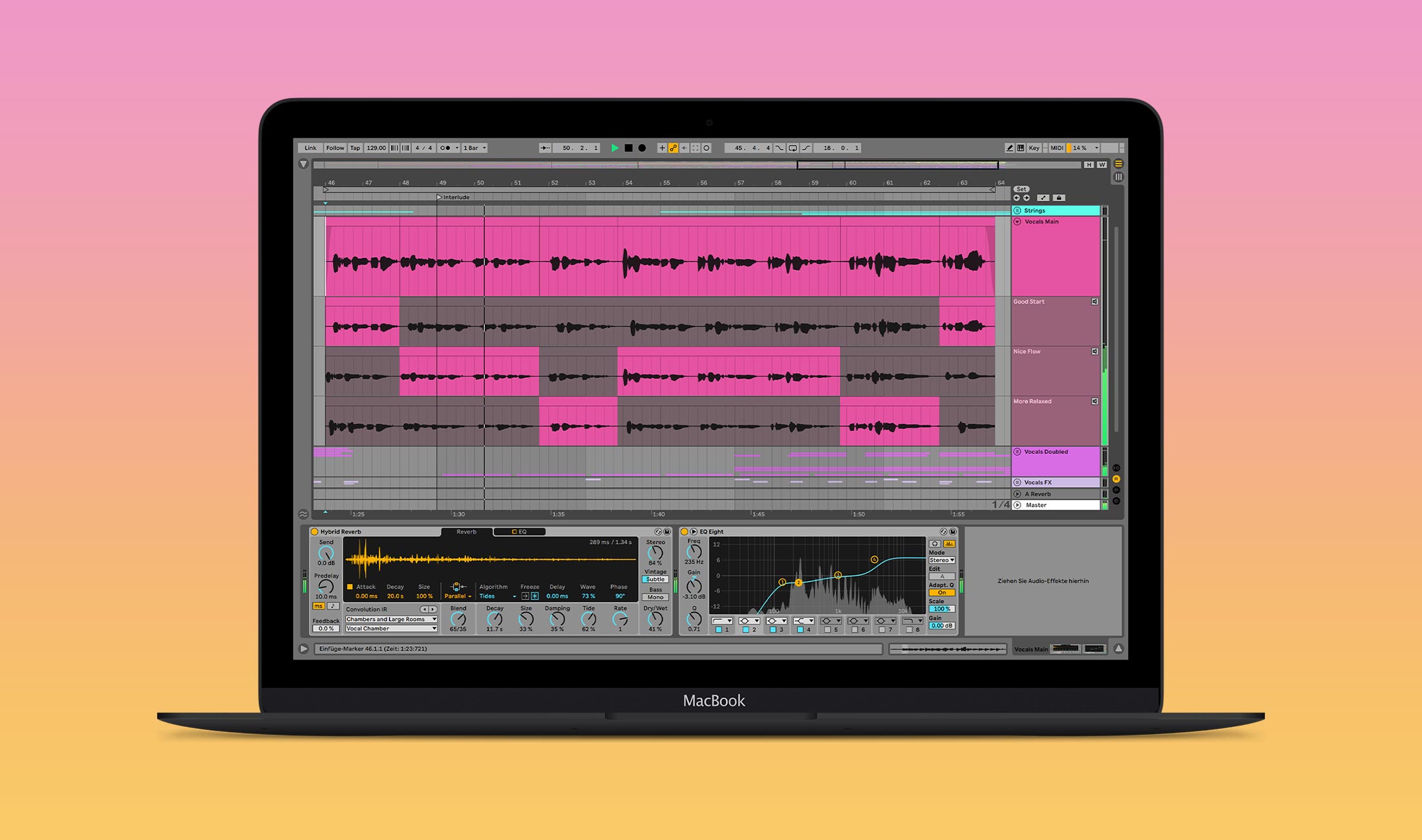This screenshot has width=1422, height=840.
Task: Click the Interlude locator marker
Action: [x=440, y=197]
